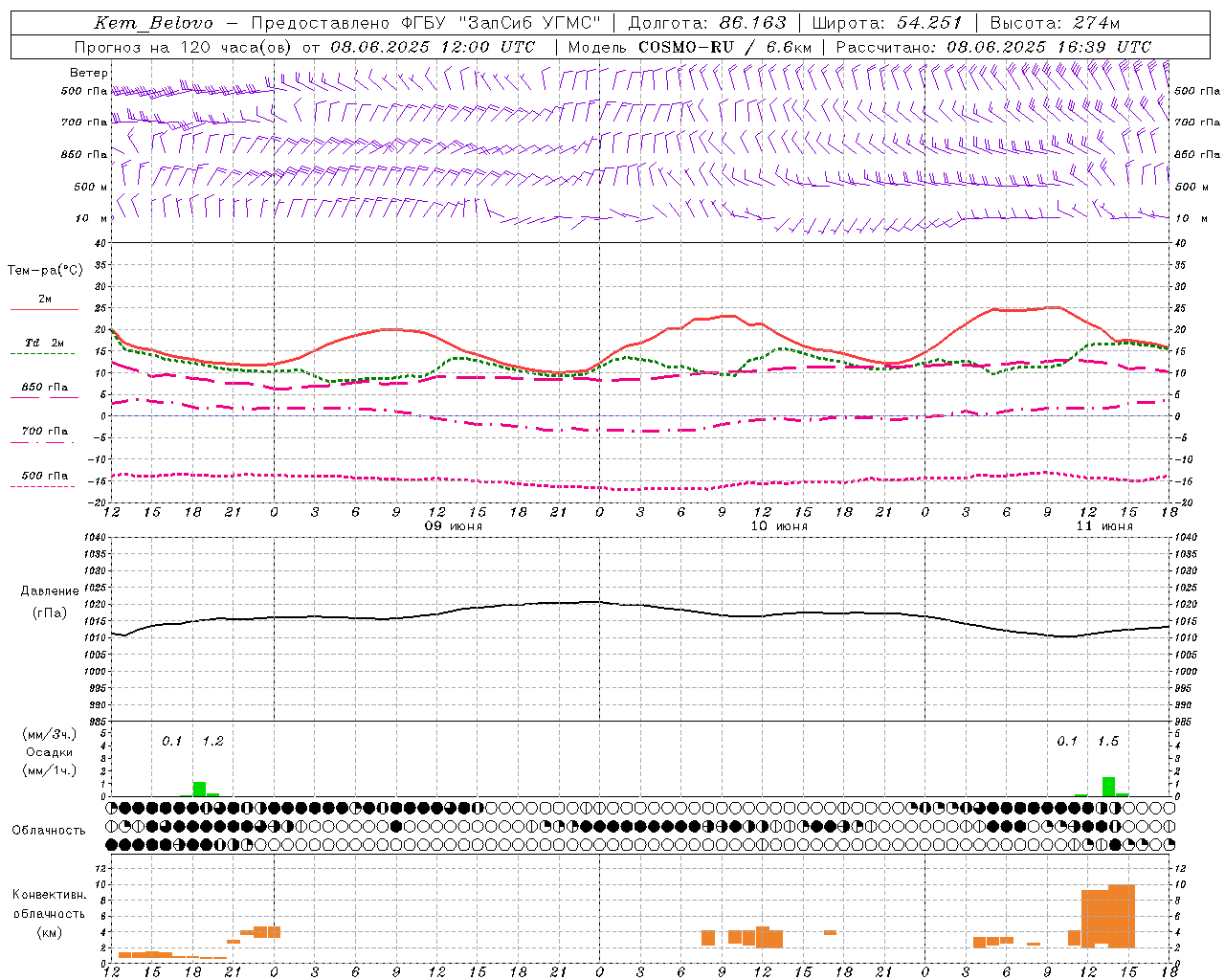Click the 1.2 precipitation total value
Image resolution: width=1225 pixels, height=980 pixels.
pyautogui.click(x=212, y=741)
